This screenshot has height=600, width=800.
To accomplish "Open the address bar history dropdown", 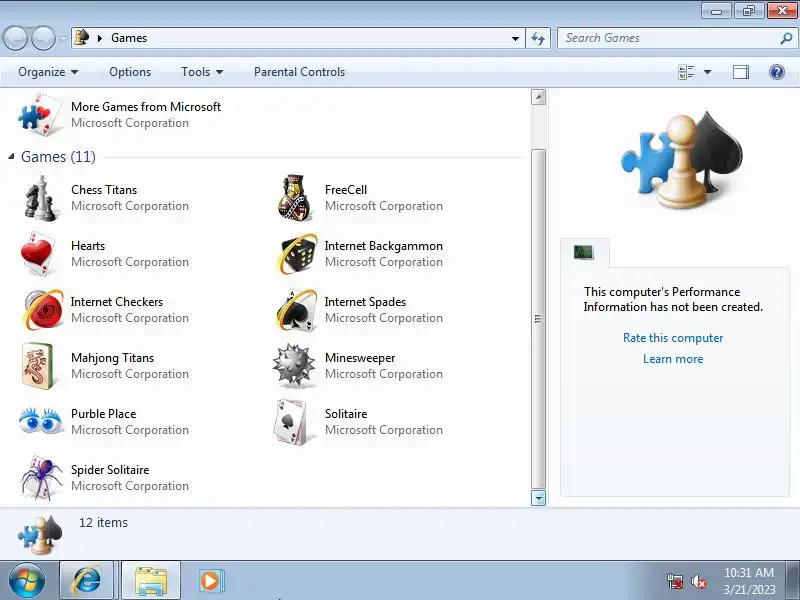I will (x=515, y=38).
